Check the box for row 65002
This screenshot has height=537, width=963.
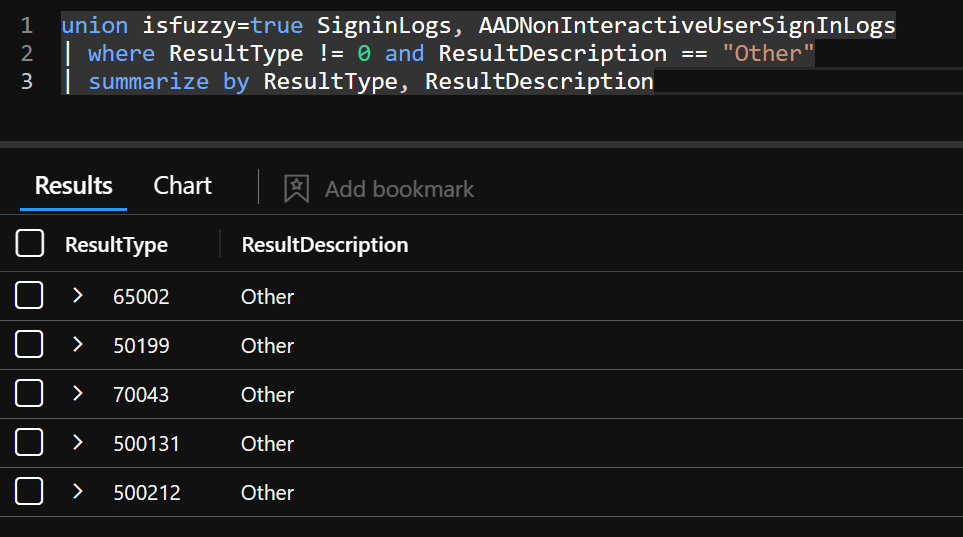tap(29, 296)
